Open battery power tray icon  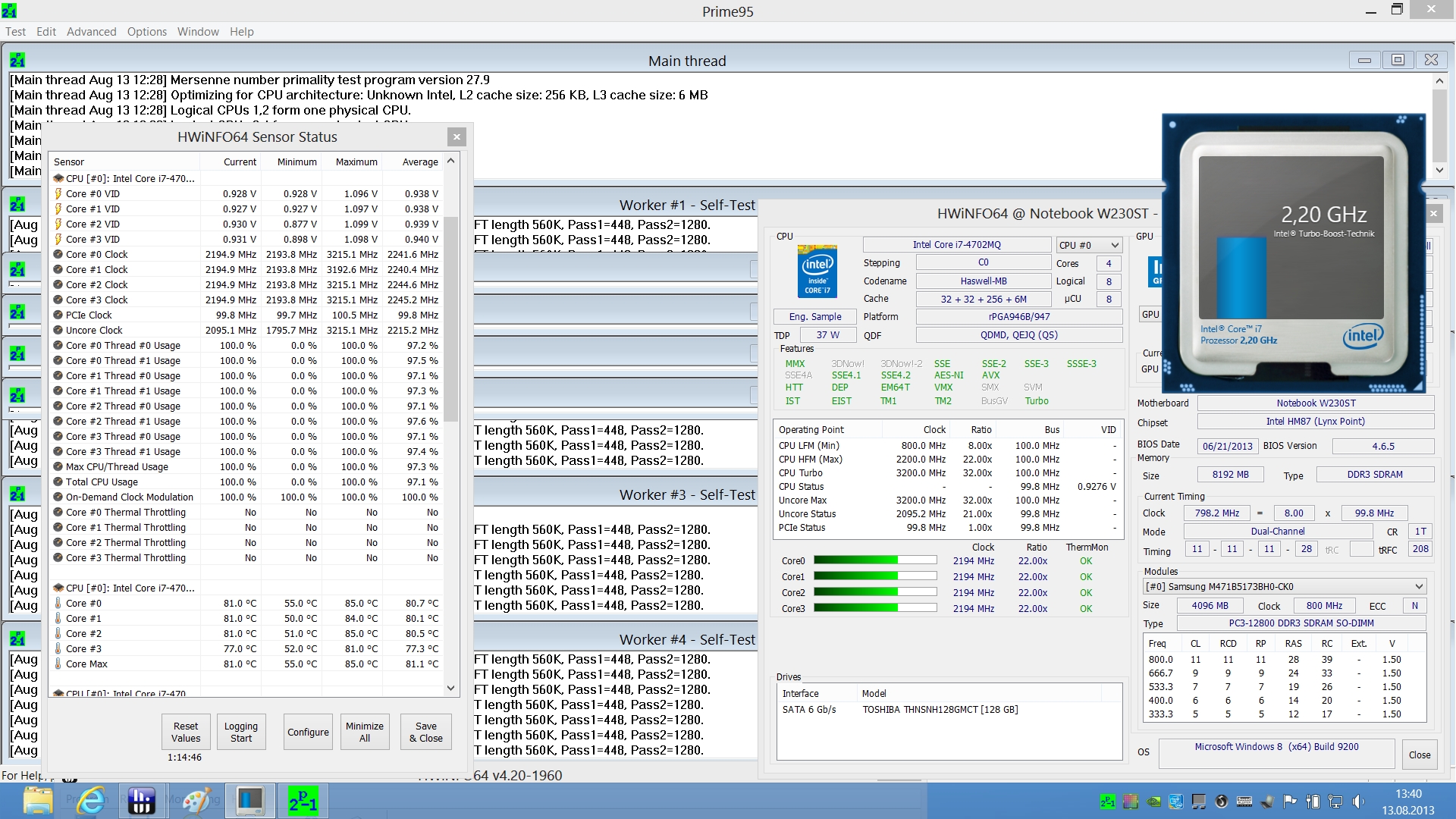(1313, 802)
